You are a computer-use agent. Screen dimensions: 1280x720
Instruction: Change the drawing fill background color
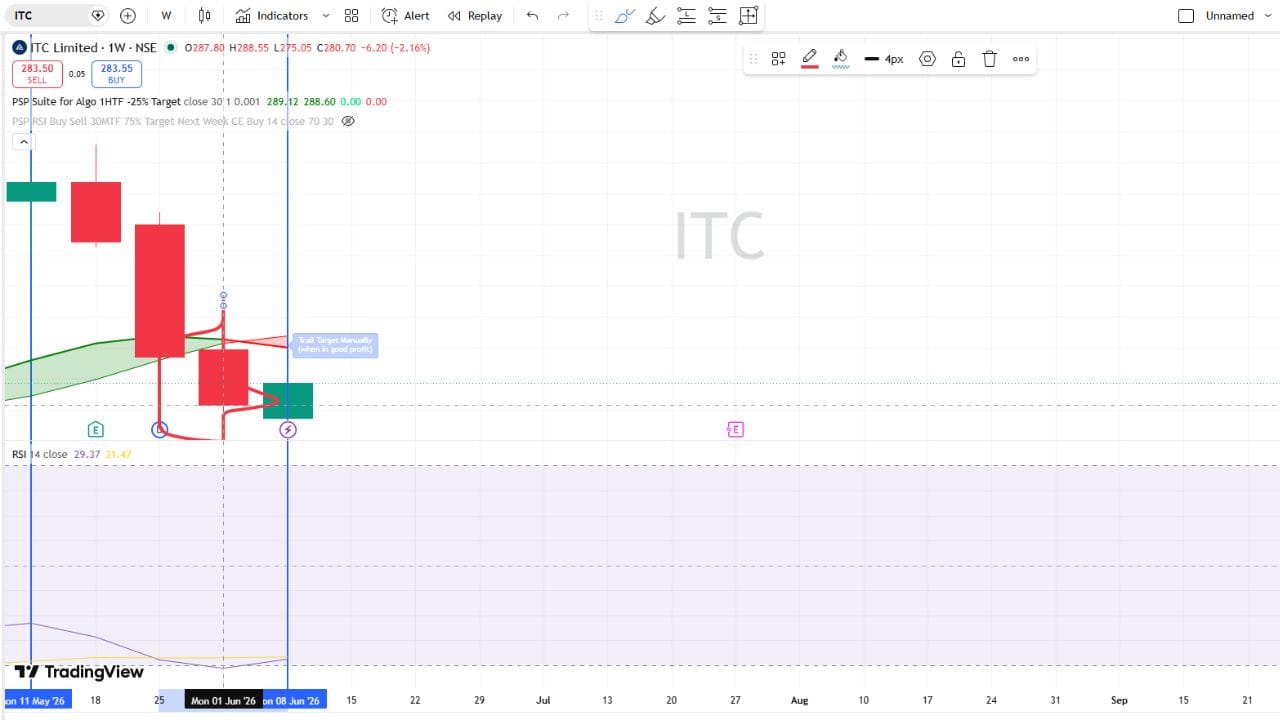click(841, 59)
